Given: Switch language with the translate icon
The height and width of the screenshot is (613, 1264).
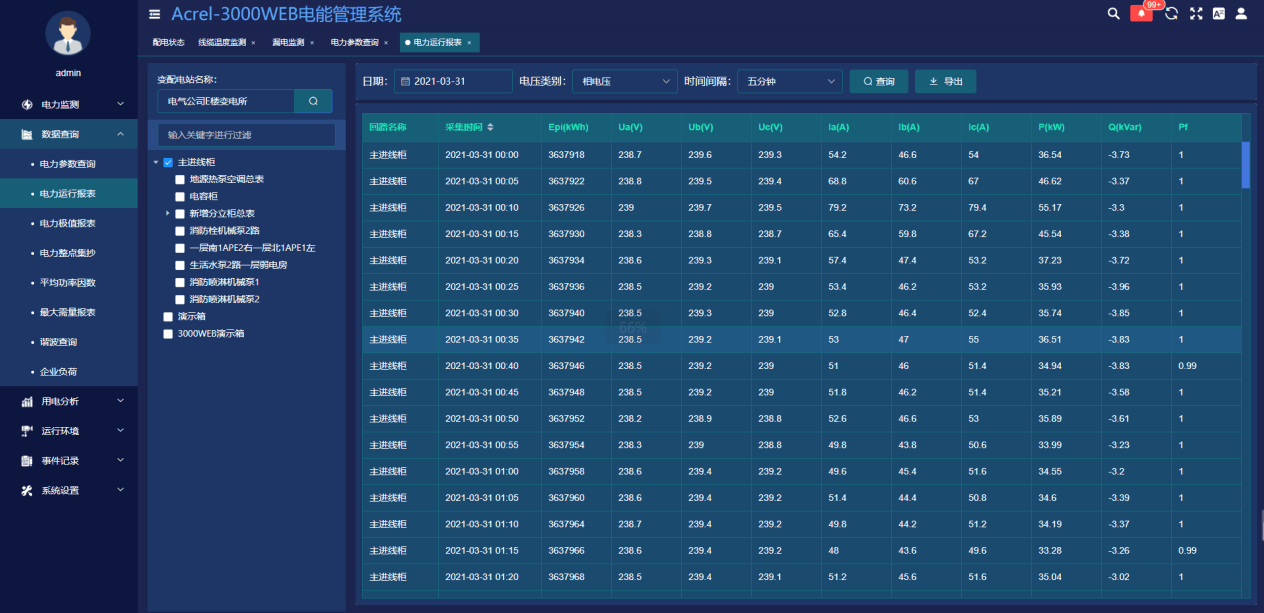Looking at the screenshot, I should (x=1219, y=14).
